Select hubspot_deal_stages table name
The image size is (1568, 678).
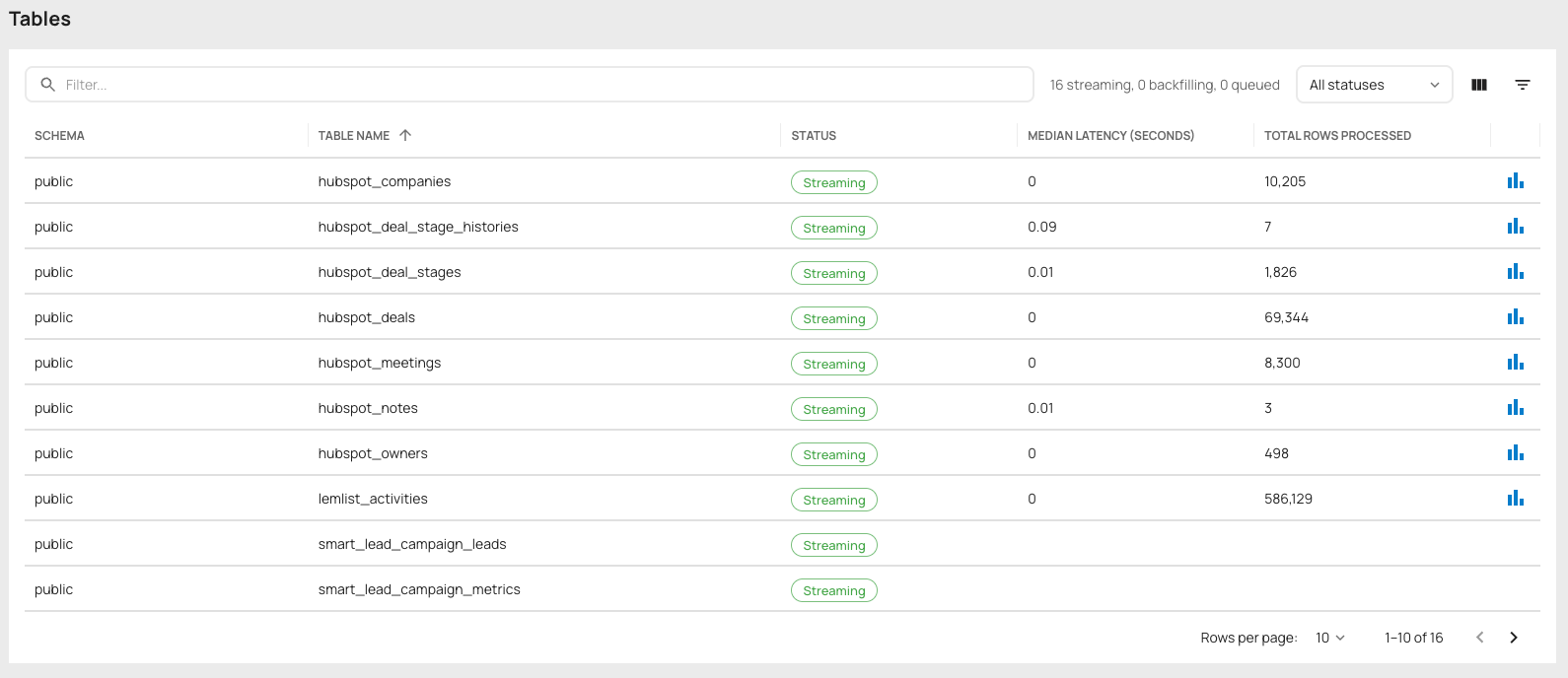point(390,272)
